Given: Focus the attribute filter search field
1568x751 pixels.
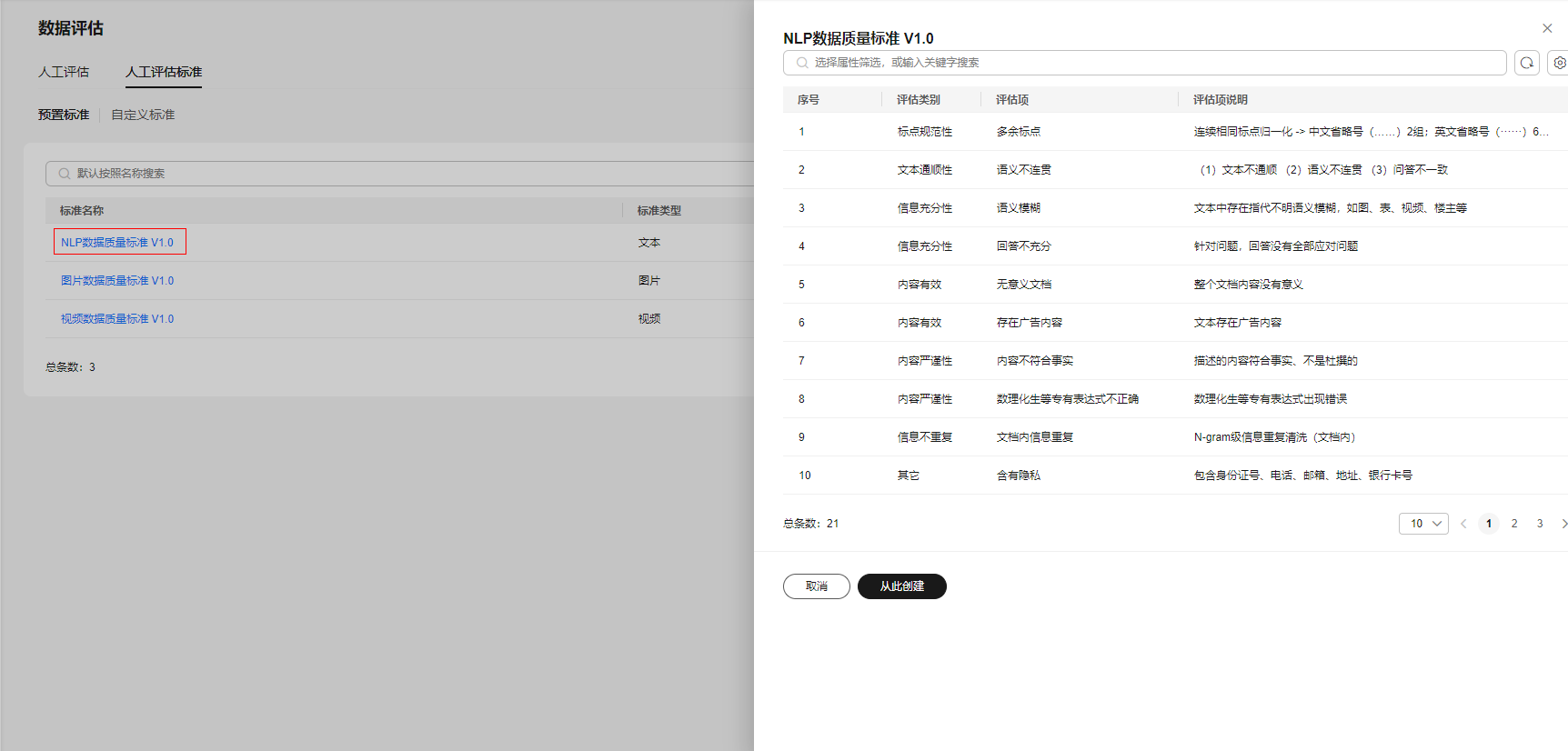Looking at the screenshot, I should coord(1146,63).
